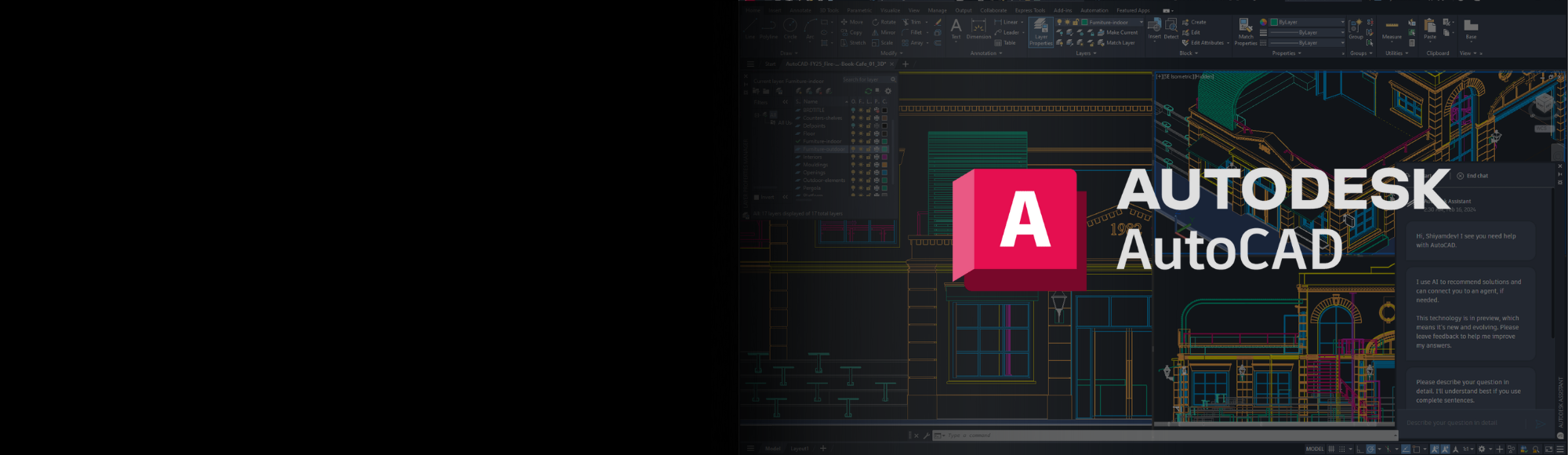Click the Dimension tool icon

[x=978, y=28]
